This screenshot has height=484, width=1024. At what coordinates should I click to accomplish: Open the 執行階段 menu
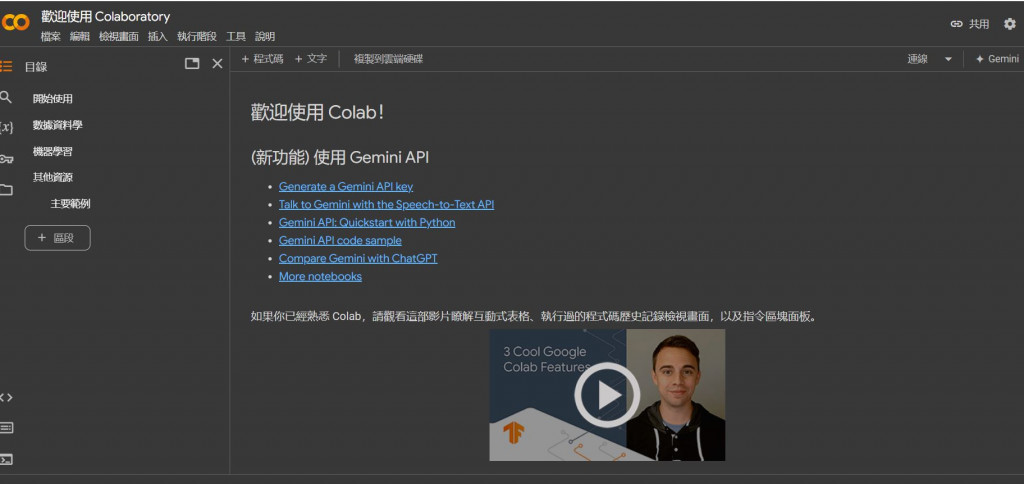click(x=197, y=37)
